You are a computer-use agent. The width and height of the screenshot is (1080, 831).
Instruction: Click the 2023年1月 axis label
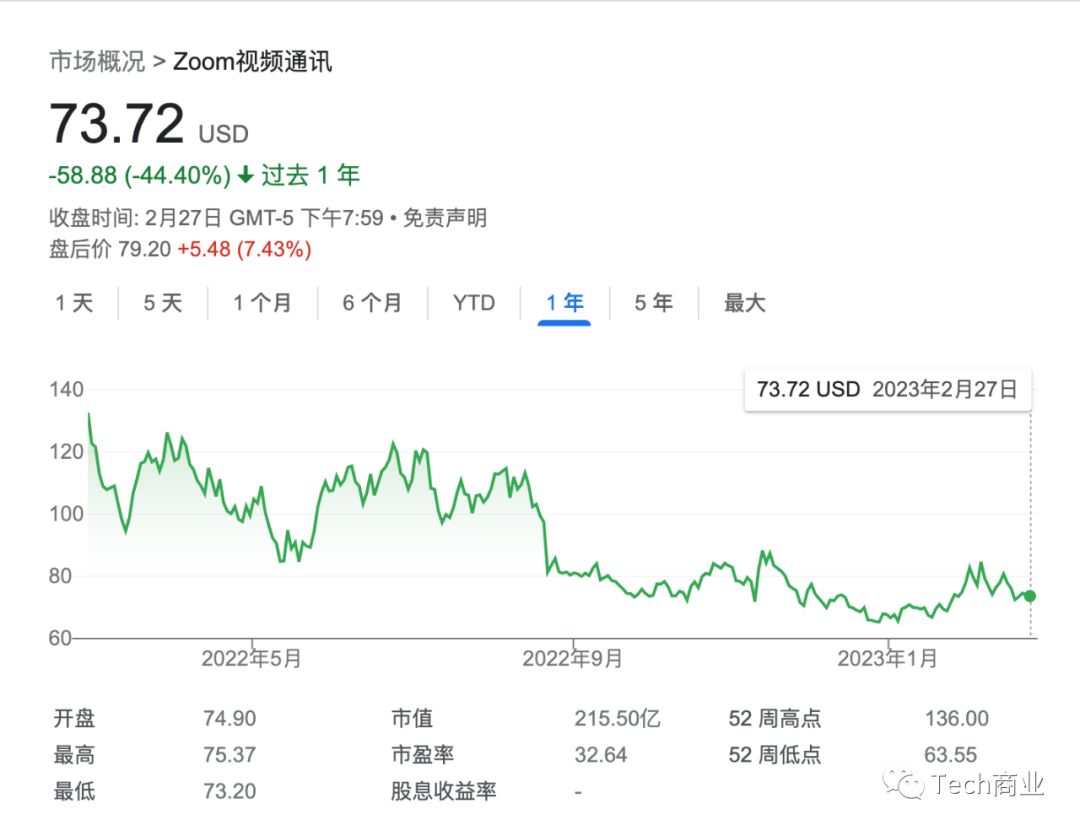[887, 658]
